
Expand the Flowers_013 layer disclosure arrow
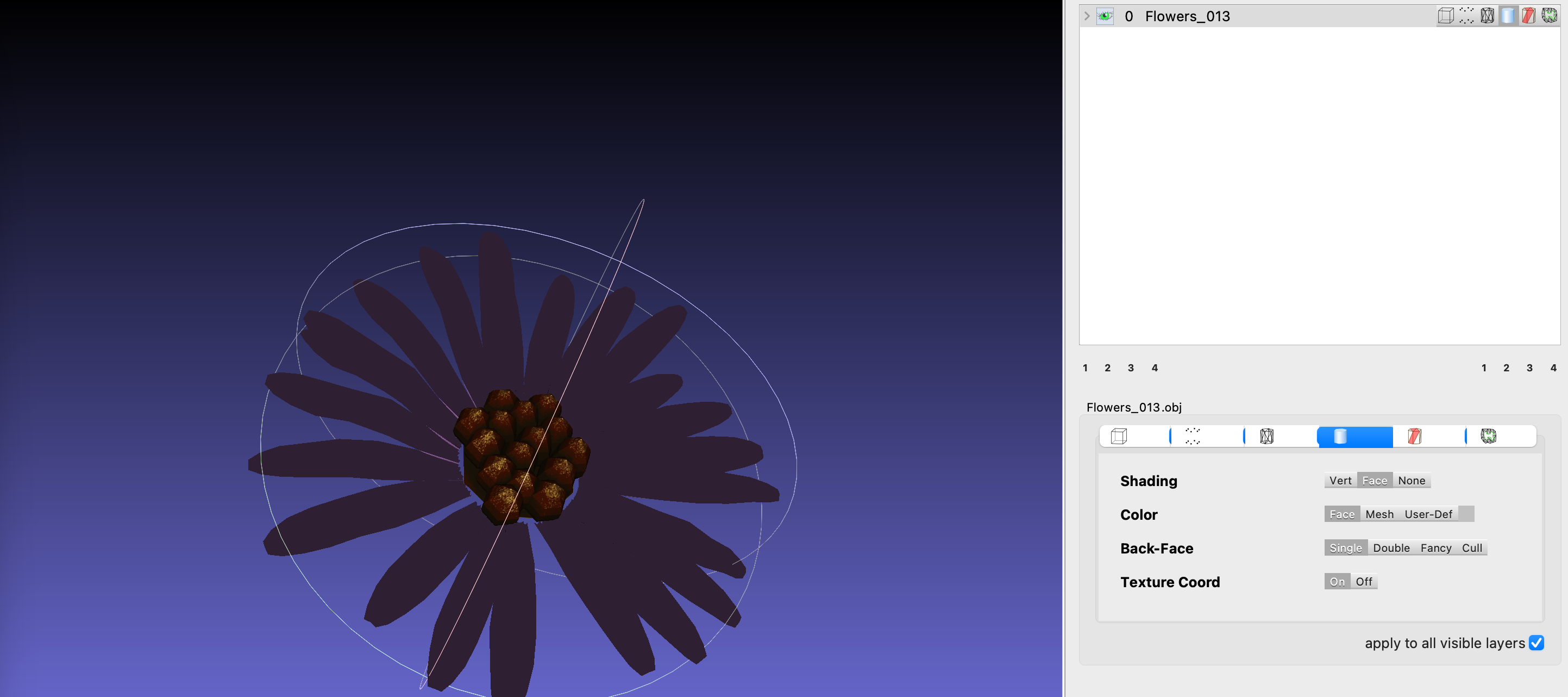pyautogui.click(x=1087, y=16)
